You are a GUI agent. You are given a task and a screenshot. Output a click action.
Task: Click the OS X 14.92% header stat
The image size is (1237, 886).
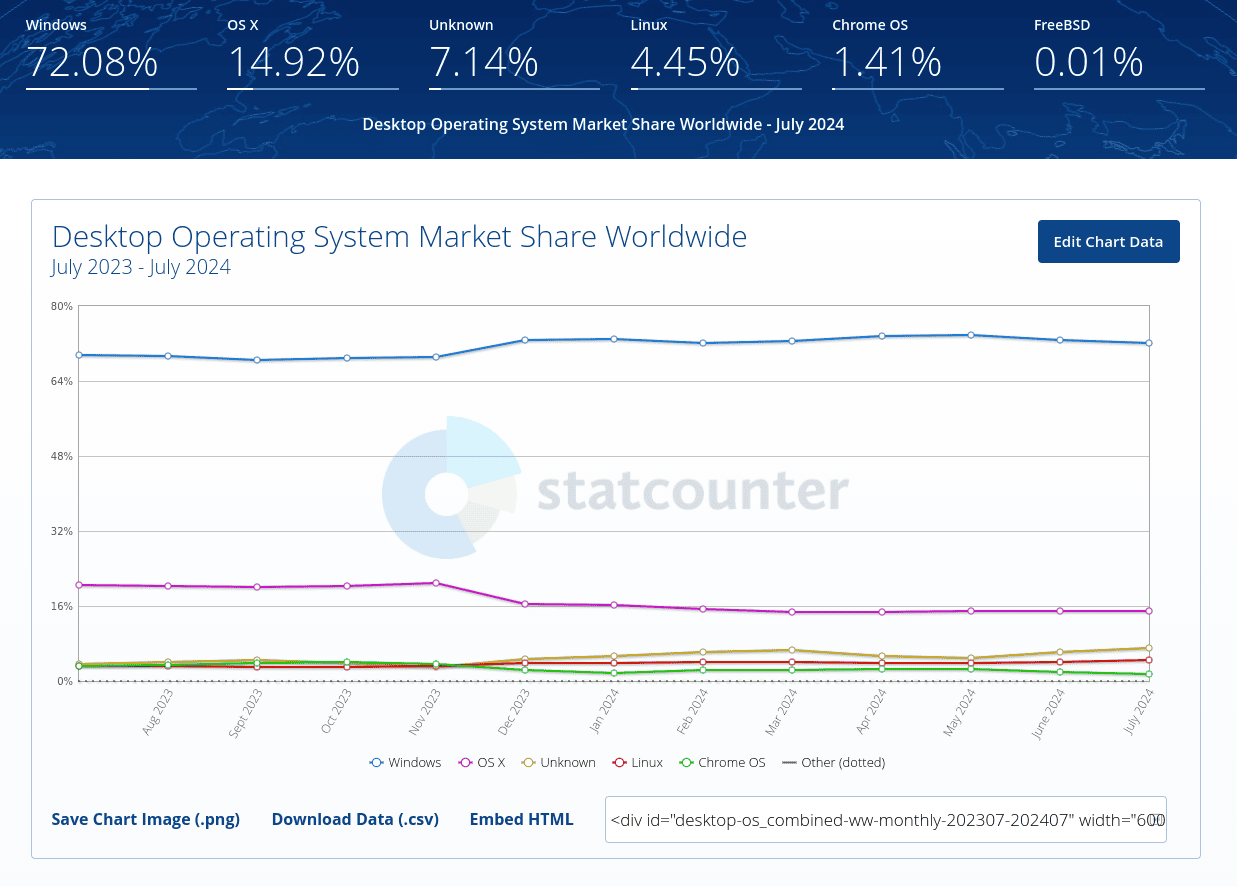coord(313,53)
